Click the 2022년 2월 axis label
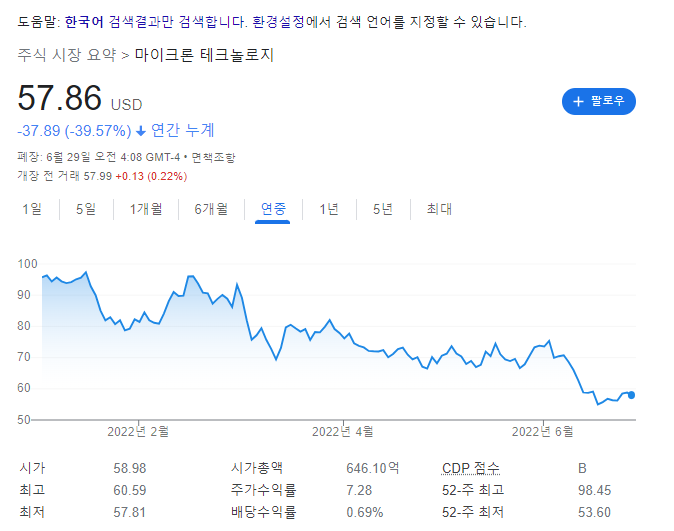674x531 pixels. pyautogui.click(x=138, y=431)
